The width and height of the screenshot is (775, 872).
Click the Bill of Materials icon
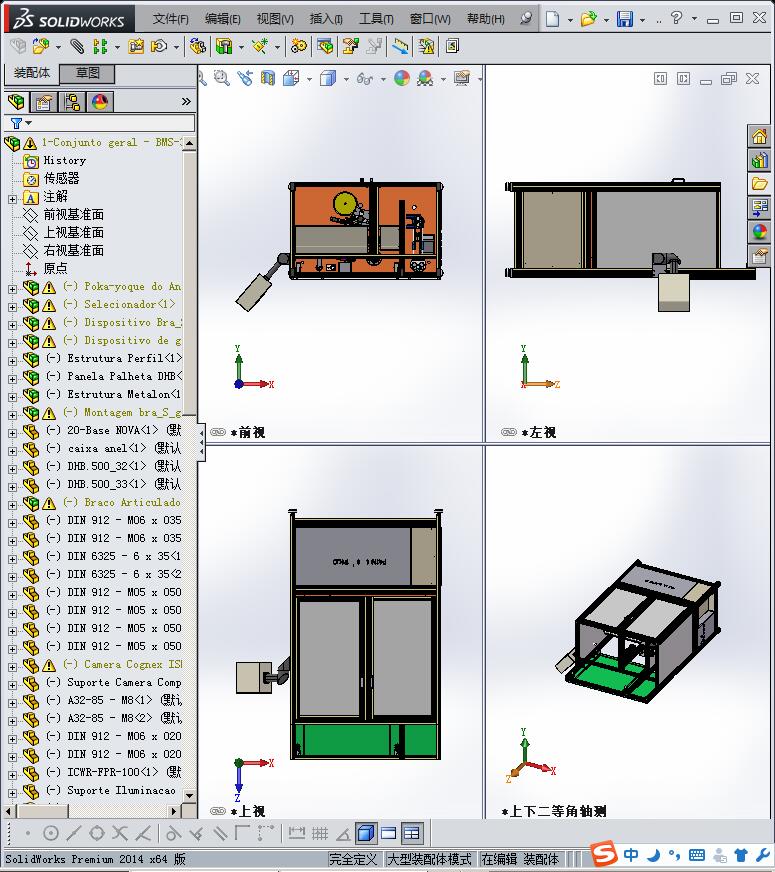click(x=325, y=46)
